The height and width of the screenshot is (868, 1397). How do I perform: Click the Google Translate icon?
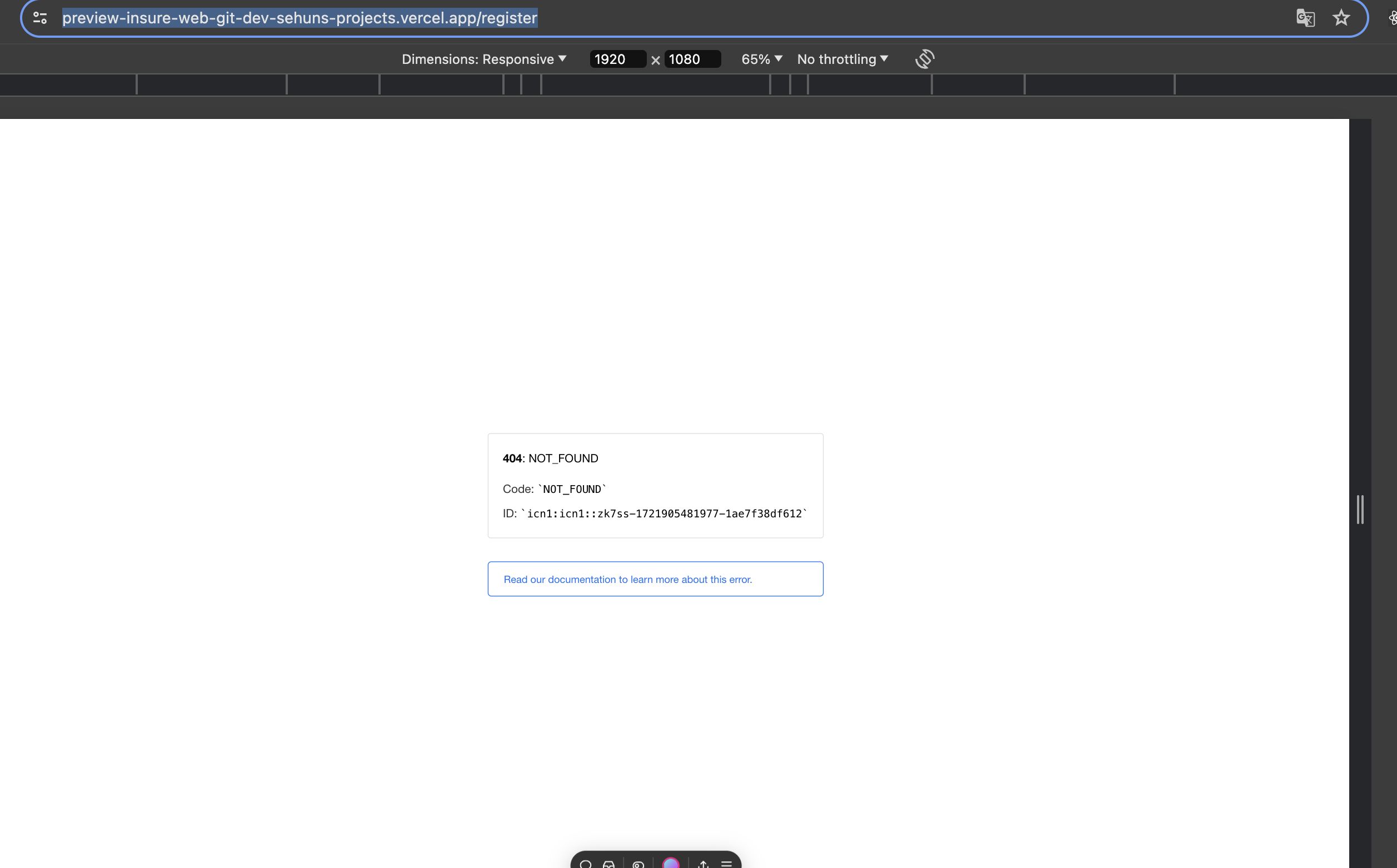click(1305, 18)
